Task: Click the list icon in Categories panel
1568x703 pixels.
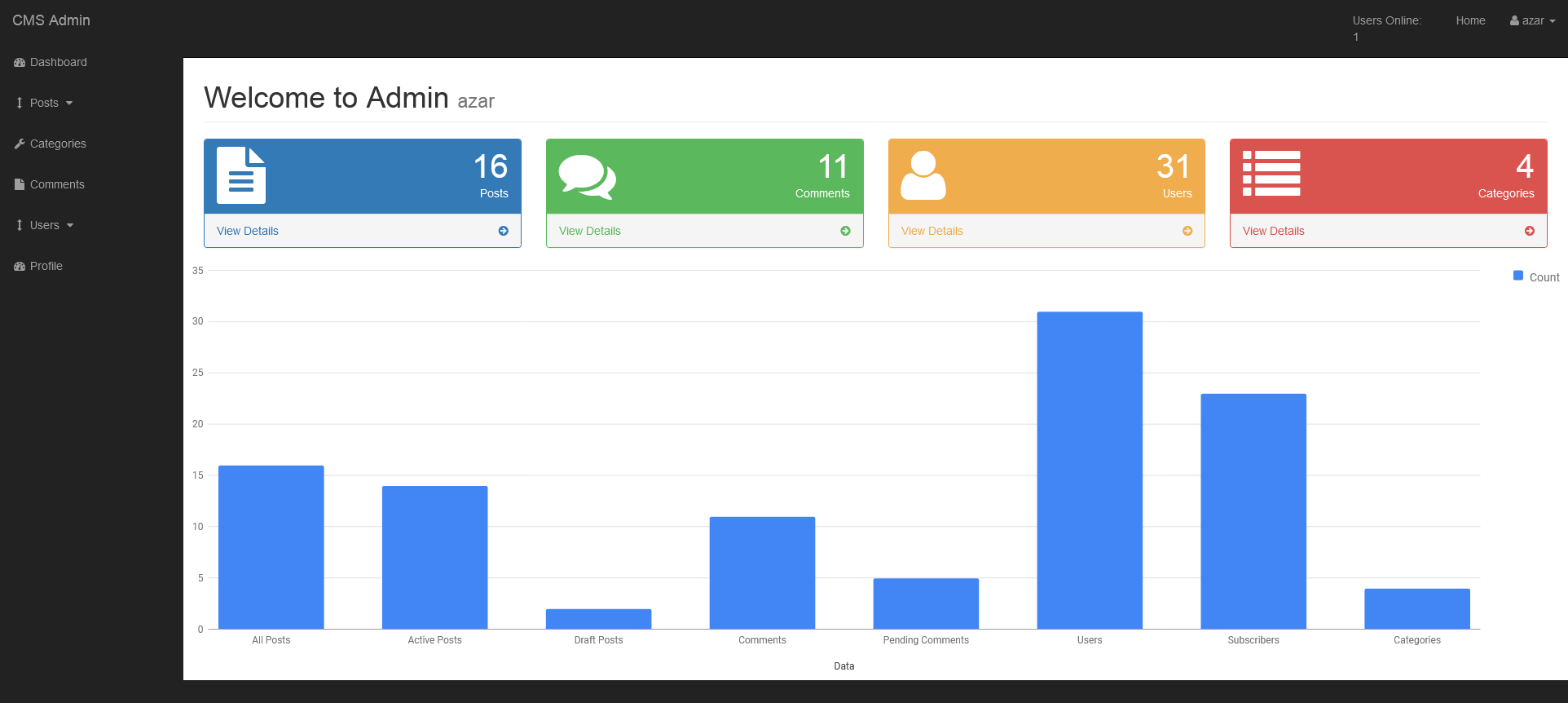Action: tap(1271, 174)
